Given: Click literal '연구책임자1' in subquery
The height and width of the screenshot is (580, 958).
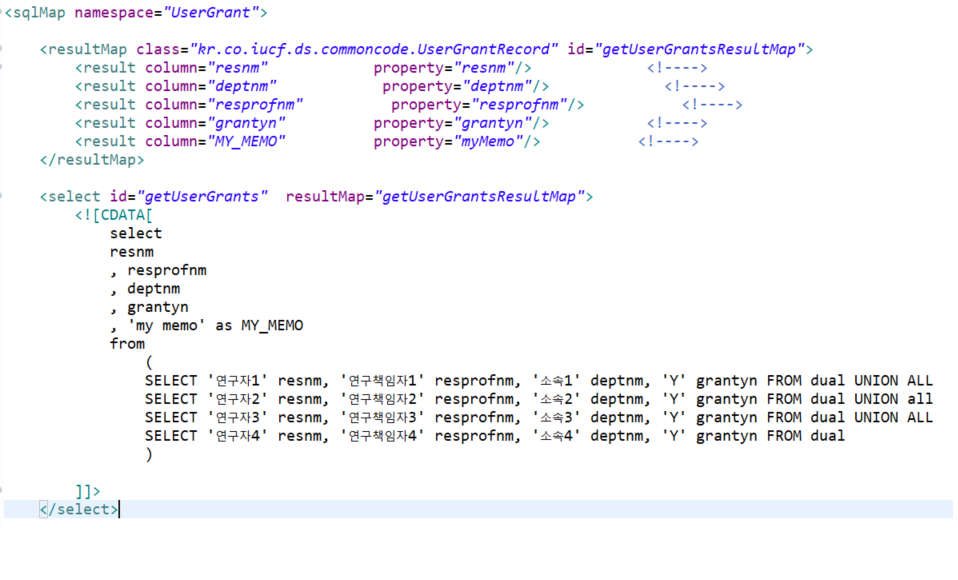Looking at the screenshot, I should (382, 381).
